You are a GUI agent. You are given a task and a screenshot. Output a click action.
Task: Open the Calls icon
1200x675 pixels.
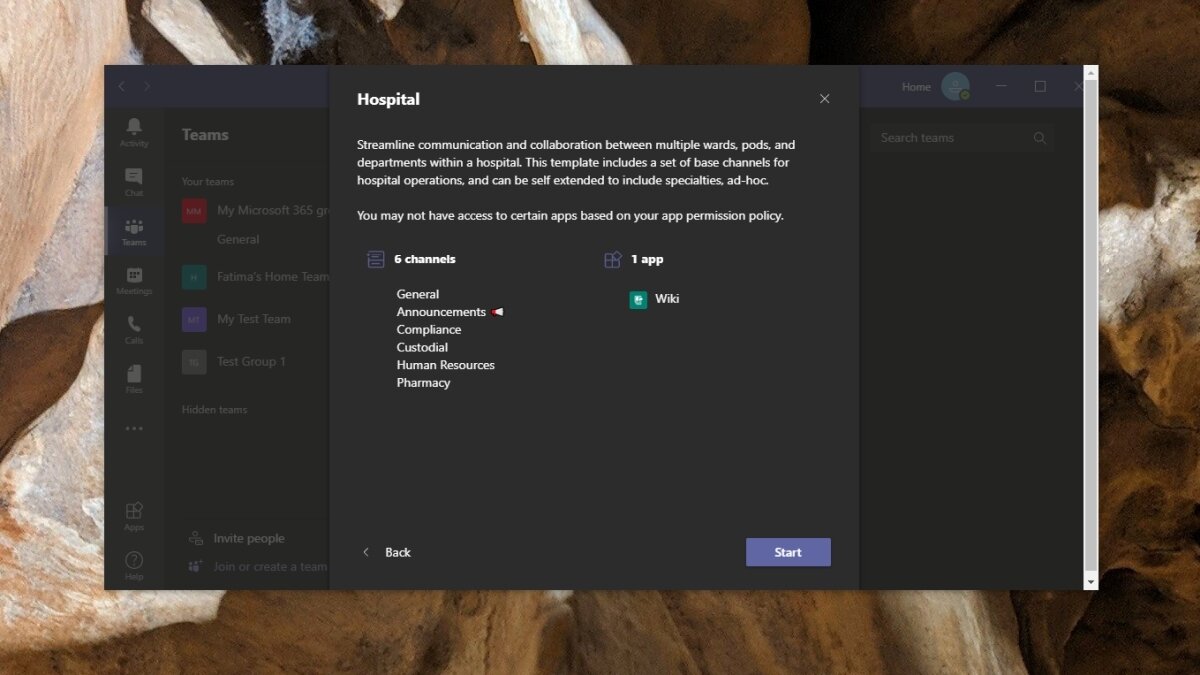click(133, 330)
